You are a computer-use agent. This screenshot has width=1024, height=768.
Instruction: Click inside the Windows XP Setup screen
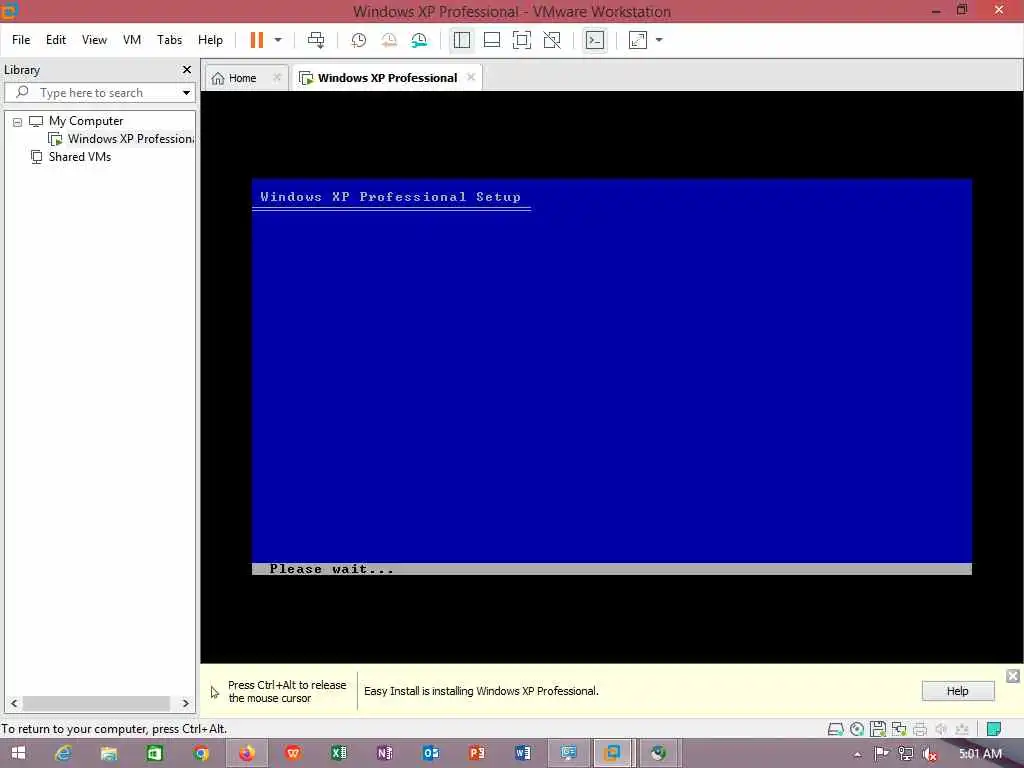coord(611,377)
